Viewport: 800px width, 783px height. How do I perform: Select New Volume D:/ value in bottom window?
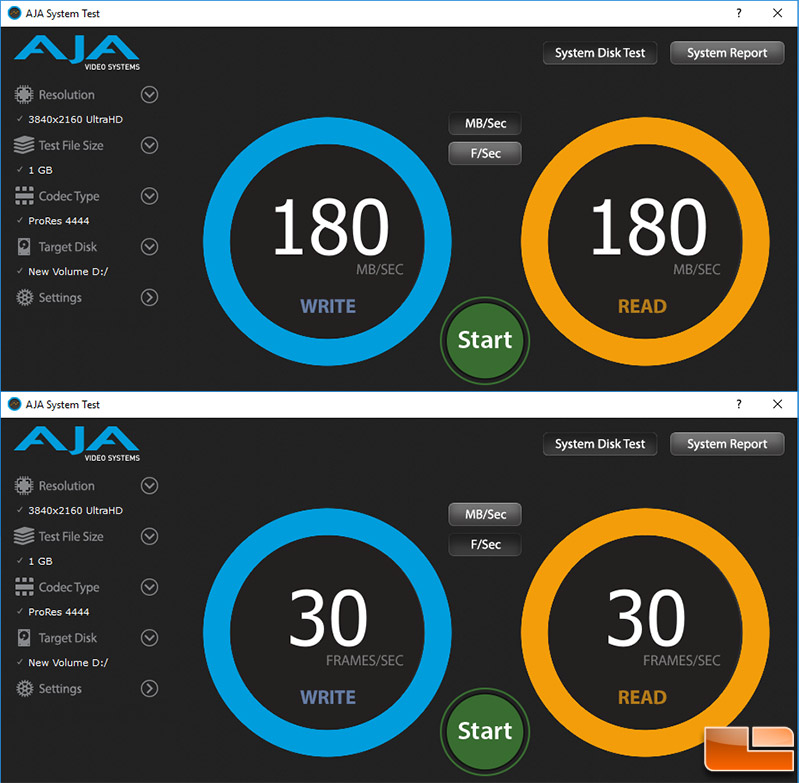[x=68, y=663]
